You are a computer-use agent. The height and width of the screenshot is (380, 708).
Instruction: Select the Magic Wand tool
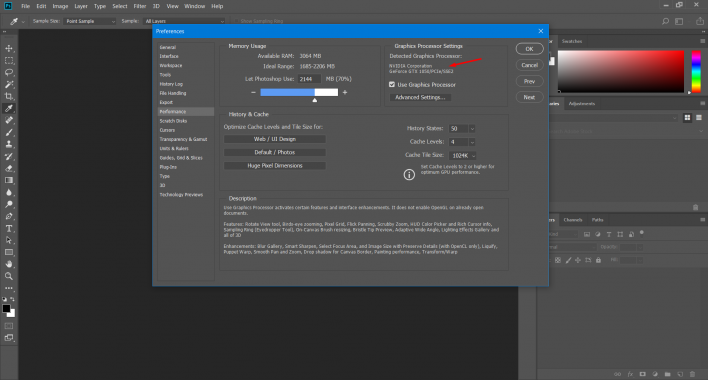click(9, 84)
